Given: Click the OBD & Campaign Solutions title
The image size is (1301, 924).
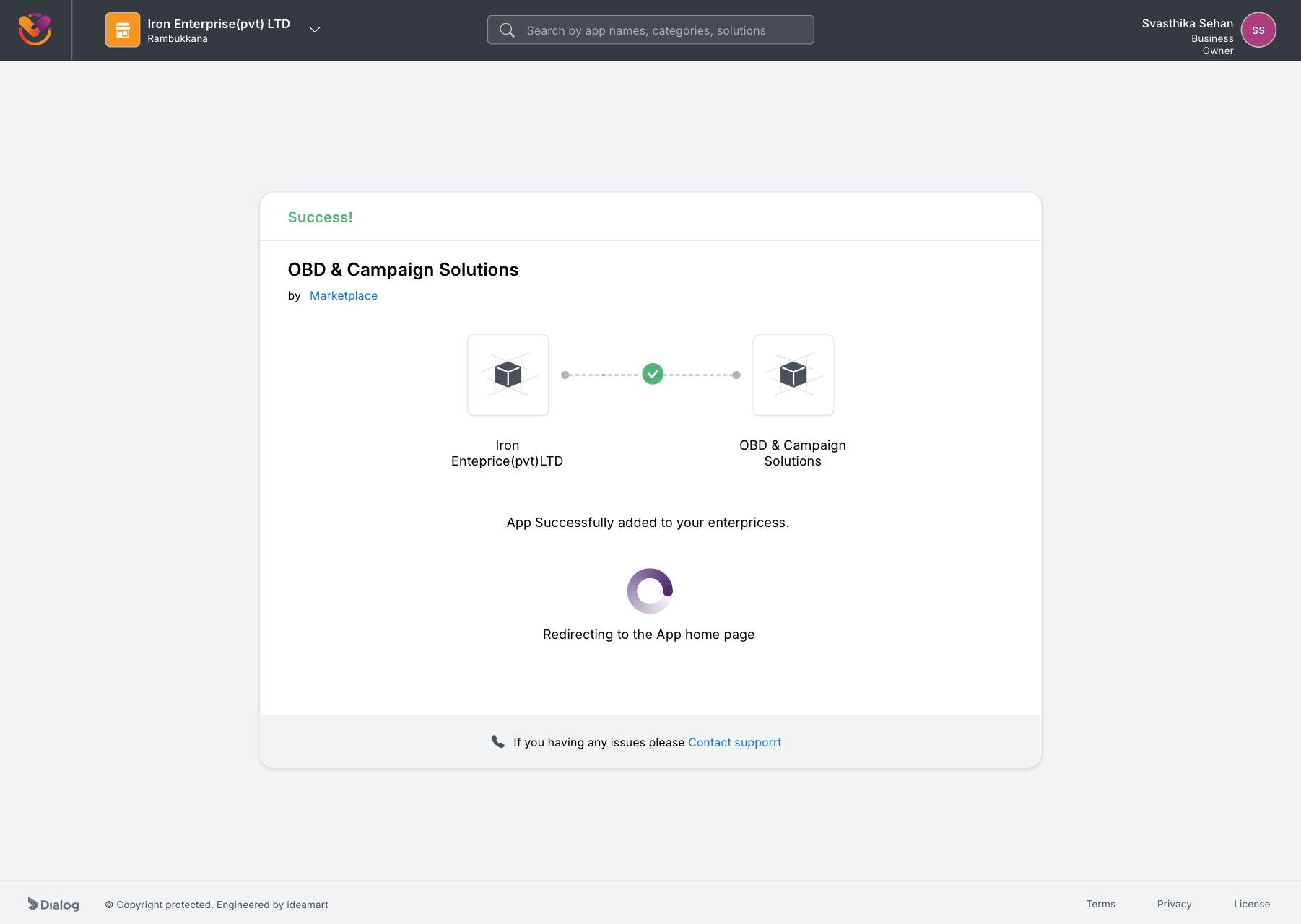Looking at the screenshot, I should point(403,269).
